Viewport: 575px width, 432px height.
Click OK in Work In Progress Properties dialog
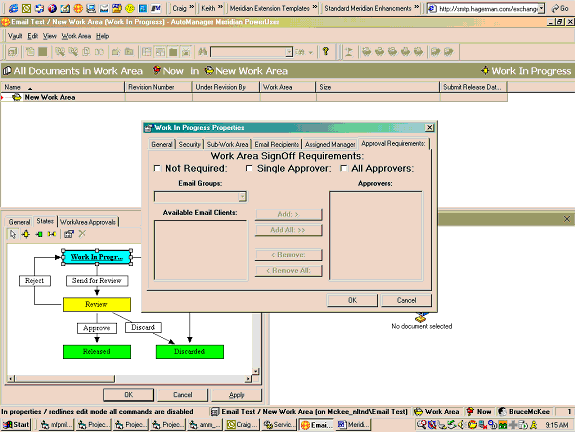352,300
